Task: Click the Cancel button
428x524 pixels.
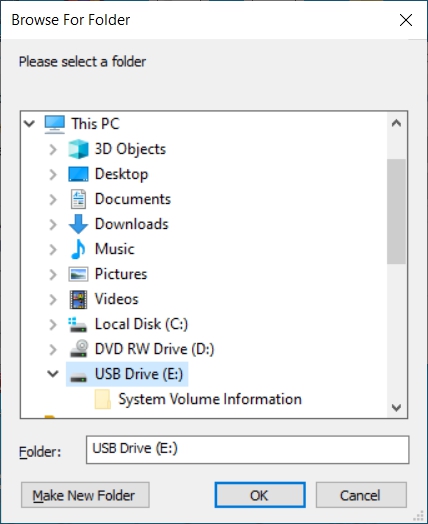Action: pos(361,495)
